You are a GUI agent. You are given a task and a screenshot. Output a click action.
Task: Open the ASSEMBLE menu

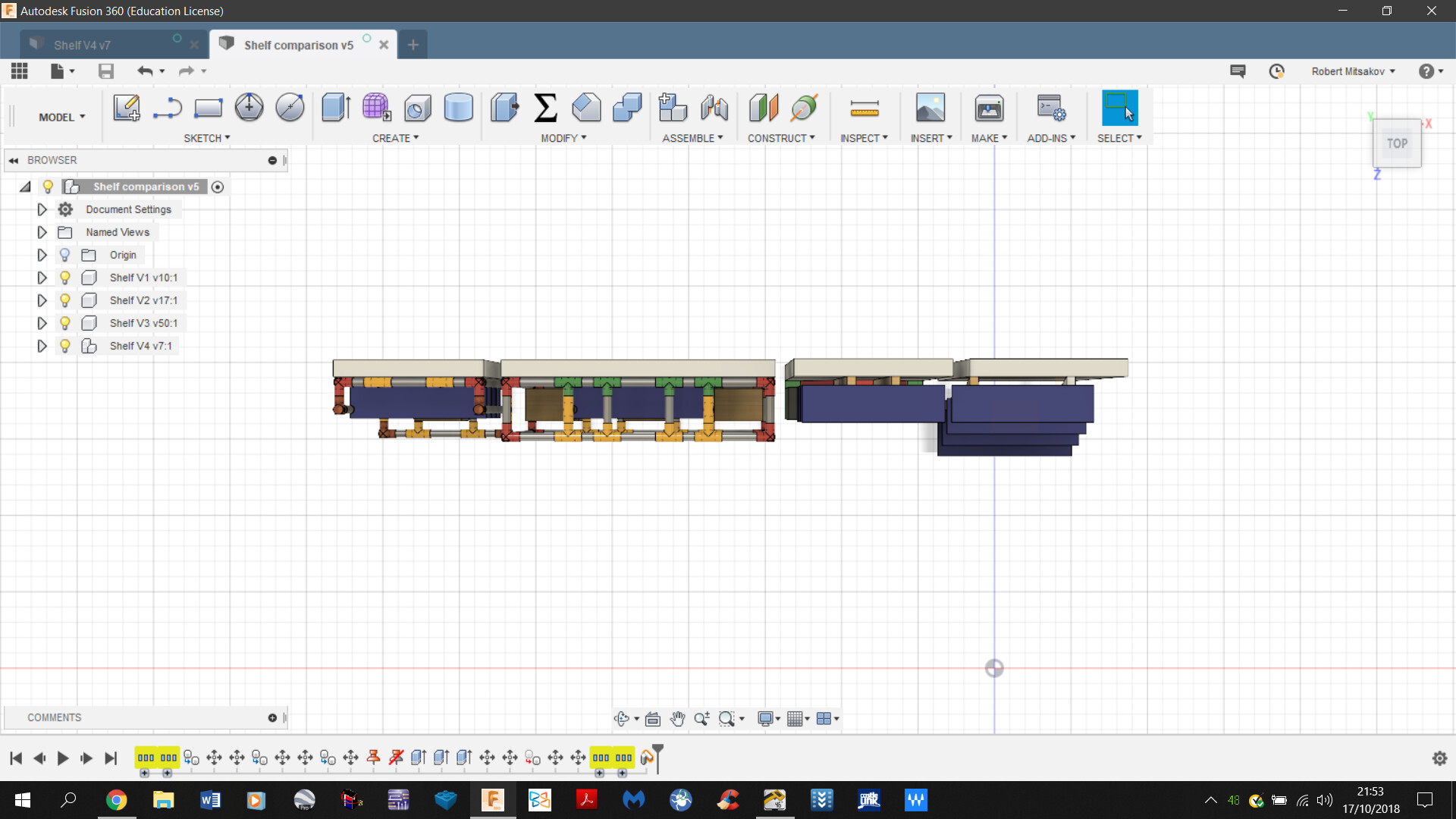click(692, 138)
